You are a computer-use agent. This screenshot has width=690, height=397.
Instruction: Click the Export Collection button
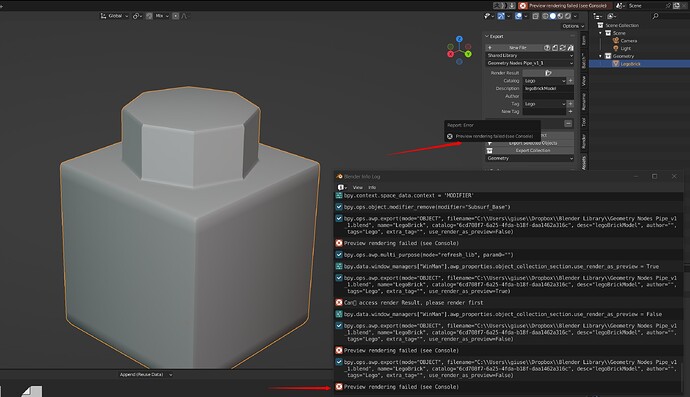pyautogui.click(x=530, y=151)
